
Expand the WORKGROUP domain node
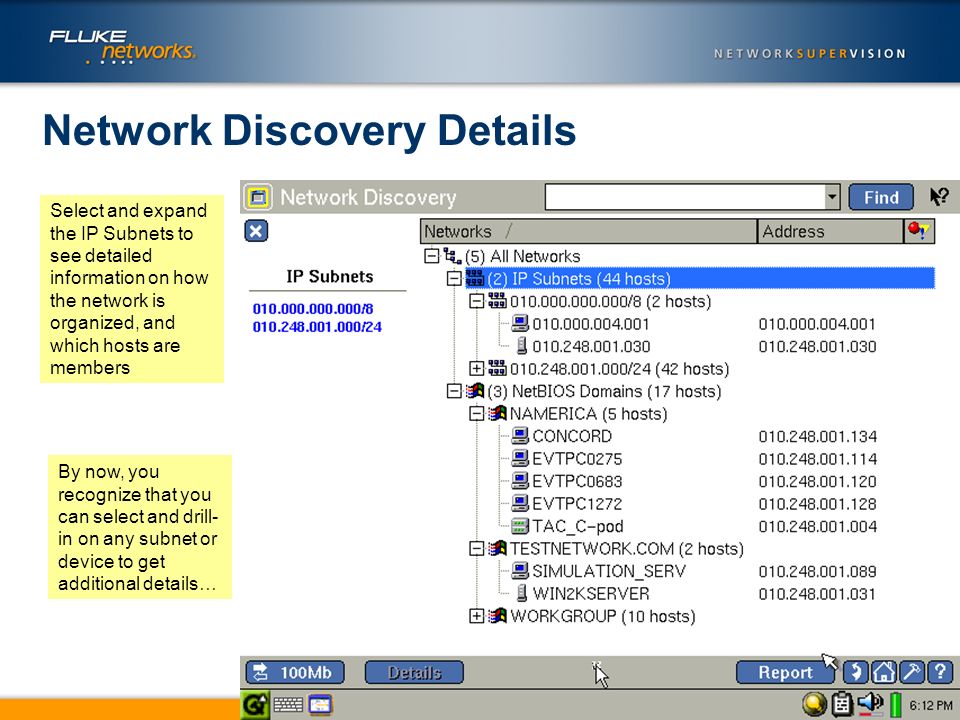click(476, 616)
